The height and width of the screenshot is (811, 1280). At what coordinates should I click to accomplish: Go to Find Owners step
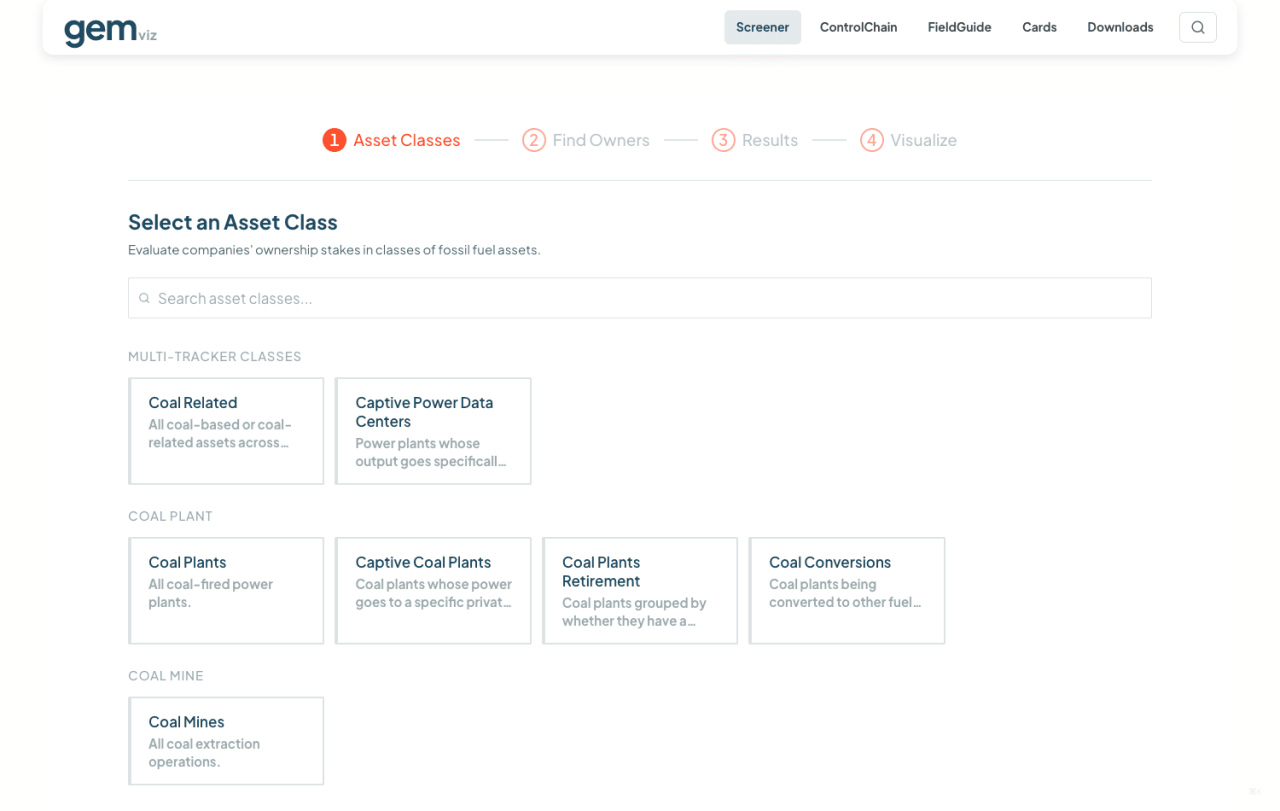pyautogui.click(x=601, y=140)
